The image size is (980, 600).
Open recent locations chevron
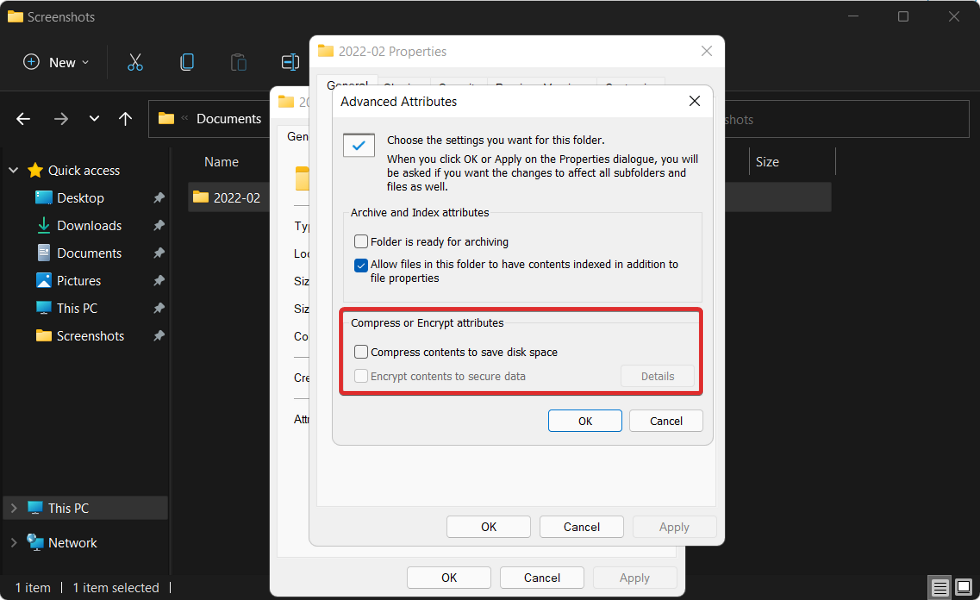(x=94, y=118)
